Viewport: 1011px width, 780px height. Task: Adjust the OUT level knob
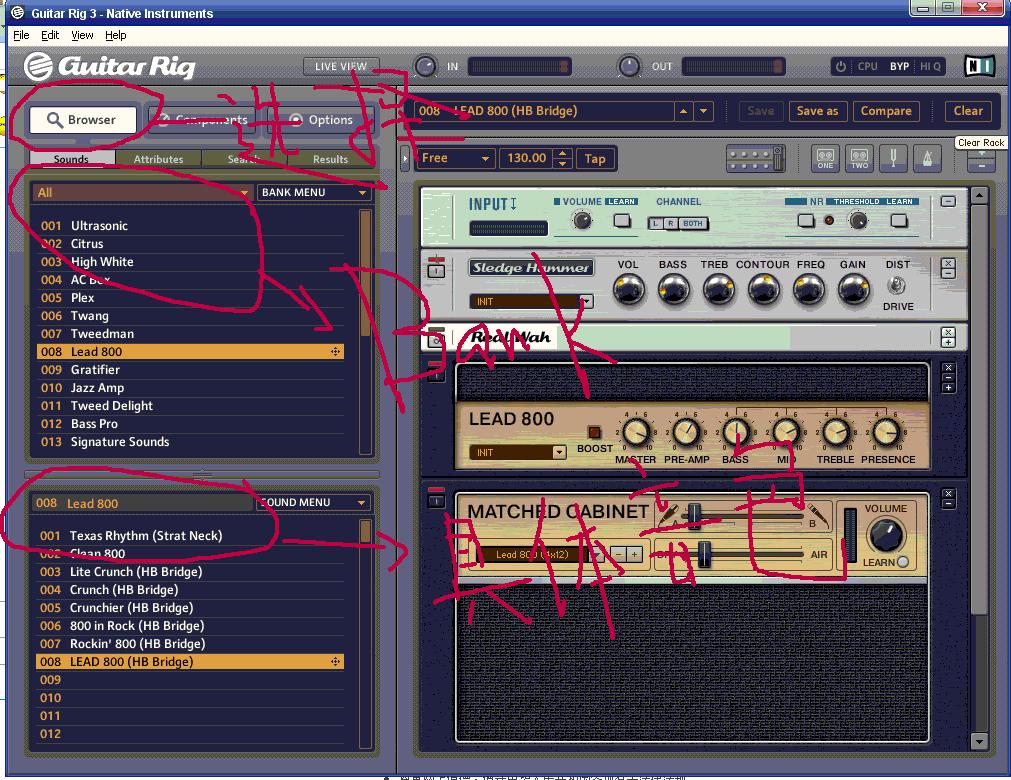point(629,66)
